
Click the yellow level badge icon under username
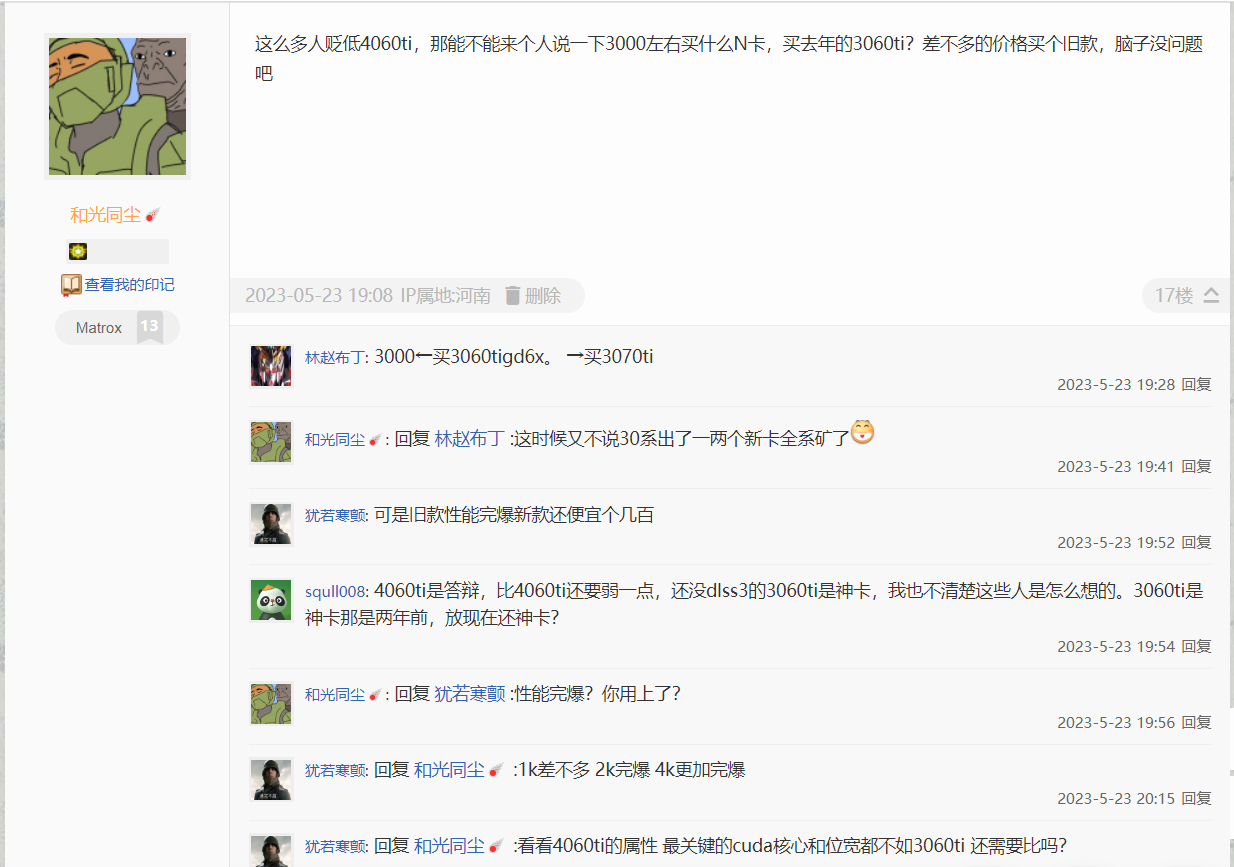click(78, 251)
